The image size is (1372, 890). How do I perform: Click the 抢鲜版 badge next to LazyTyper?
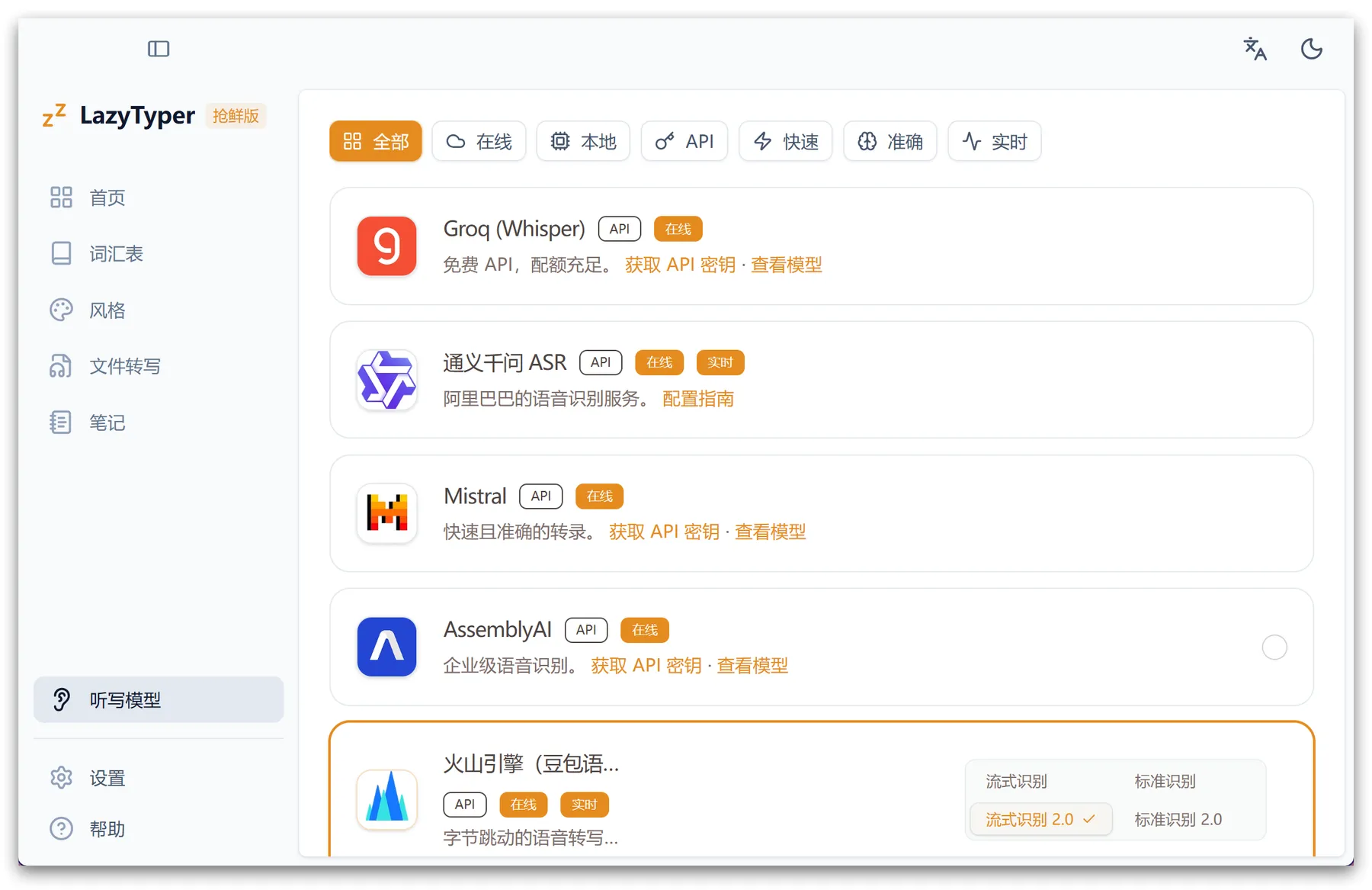point(236,116)
